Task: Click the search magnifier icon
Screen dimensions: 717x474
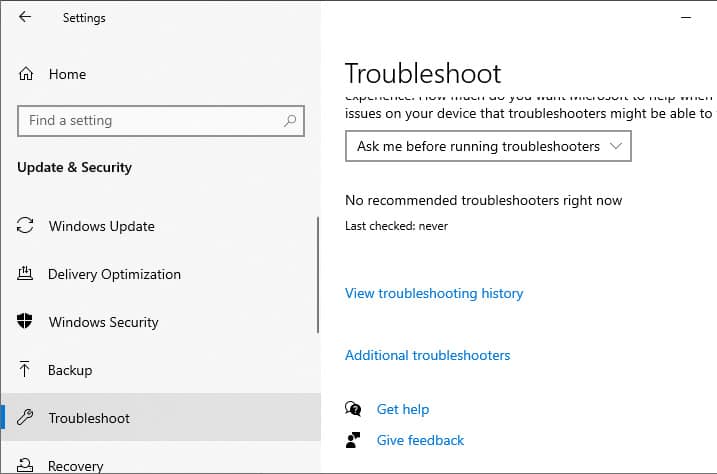Action: (289, 121)
